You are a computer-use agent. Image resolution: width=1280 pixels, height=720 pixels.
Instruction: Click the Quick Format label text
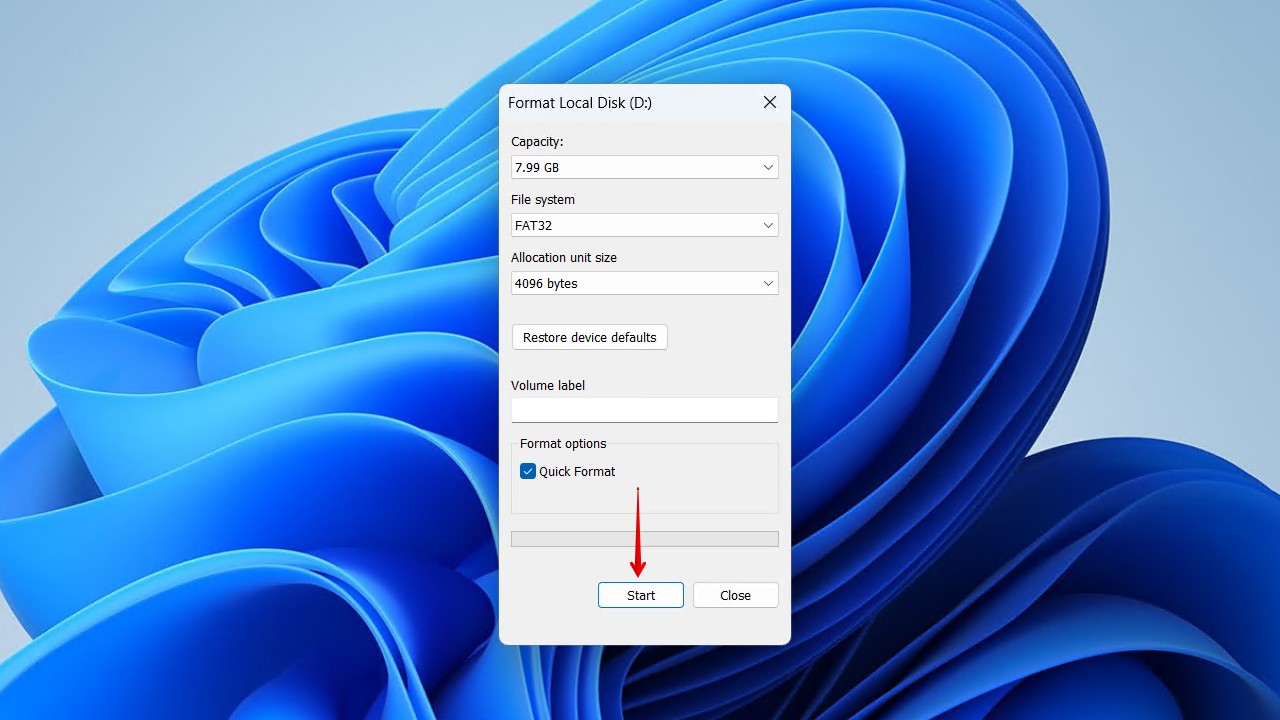(577, 471)
